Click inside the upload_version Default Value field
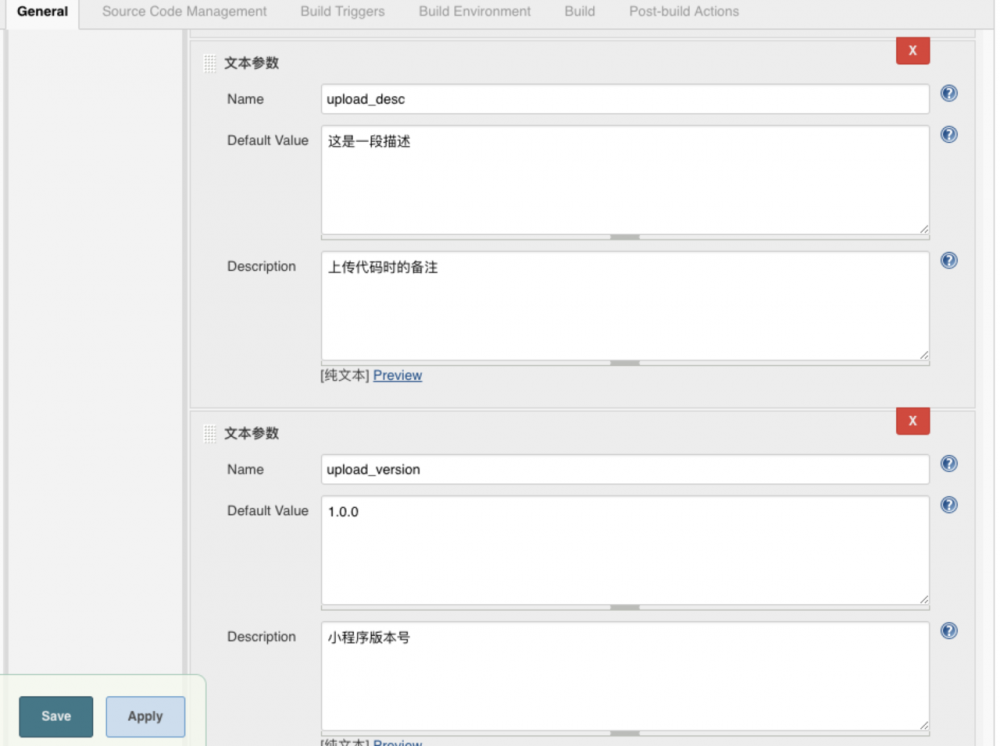 click(620, 550)
